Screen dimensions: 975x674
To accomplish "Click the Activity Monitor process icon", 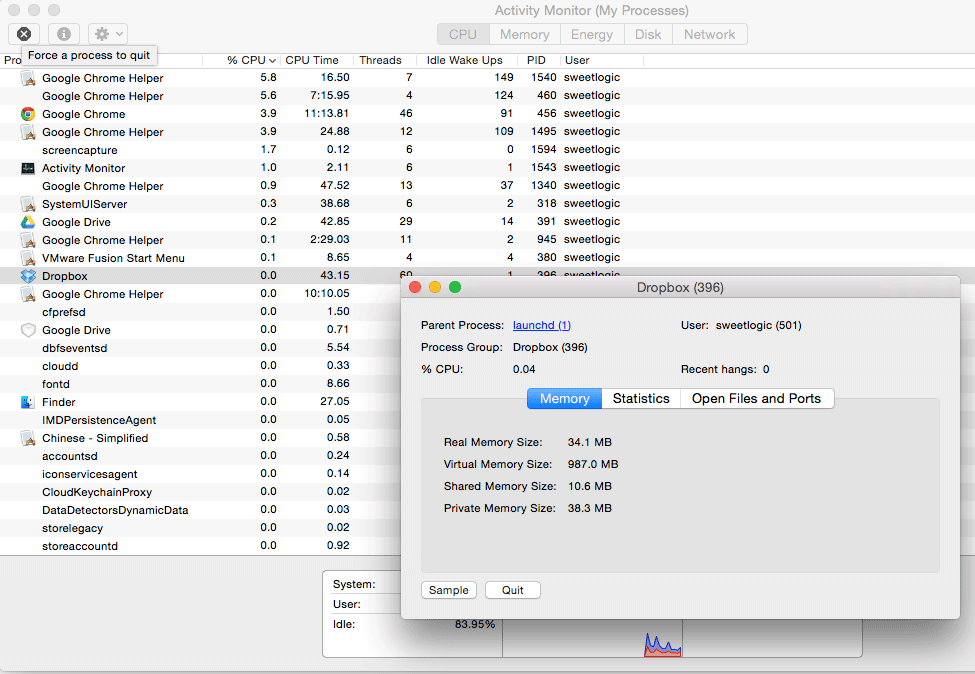I will pyautogui.click(x=27, y=168).
